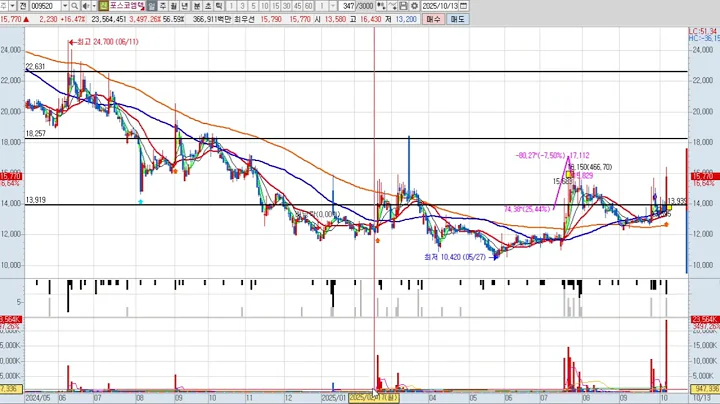Click the green 신 badge icon
Image resolution: width=720 pixels, height=404 pixels.
[x=103, y=6]
